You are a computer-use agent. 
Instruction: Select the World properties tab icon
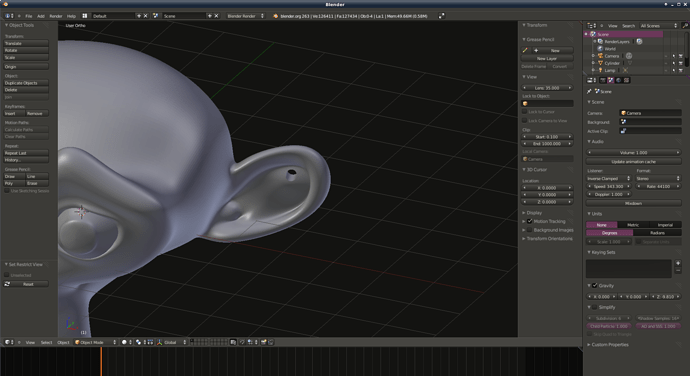tap(619, 80)
